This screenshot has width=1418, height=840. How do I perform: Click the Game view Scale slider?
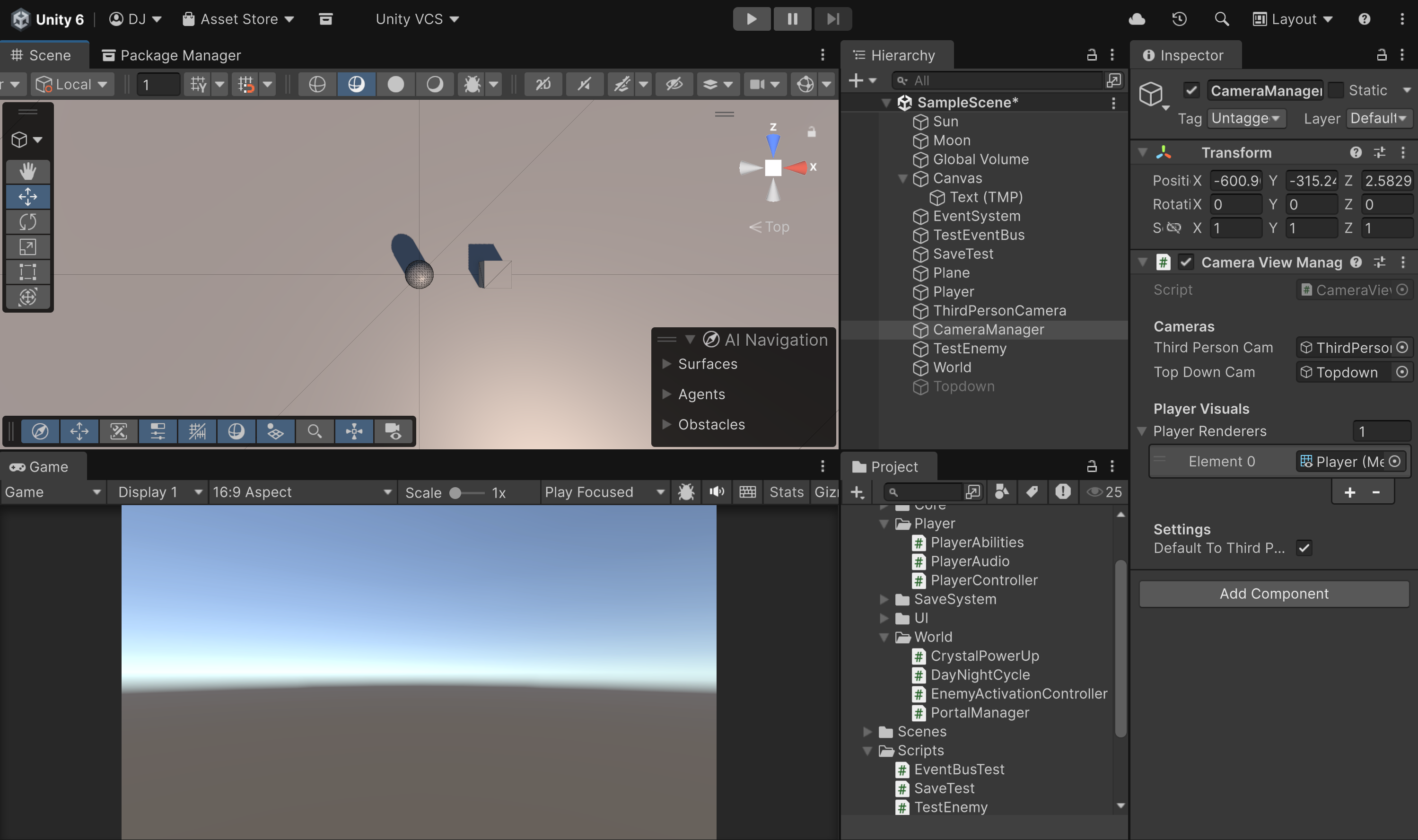pyautogui.click(x=467, y=492)
